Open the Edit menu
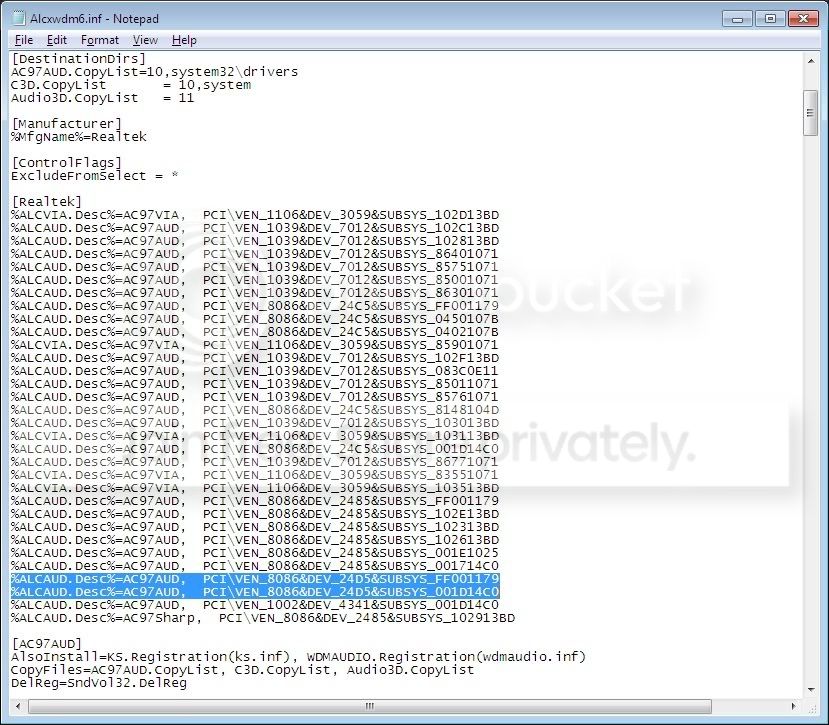 pyautogui.click(x=57, y=40)
